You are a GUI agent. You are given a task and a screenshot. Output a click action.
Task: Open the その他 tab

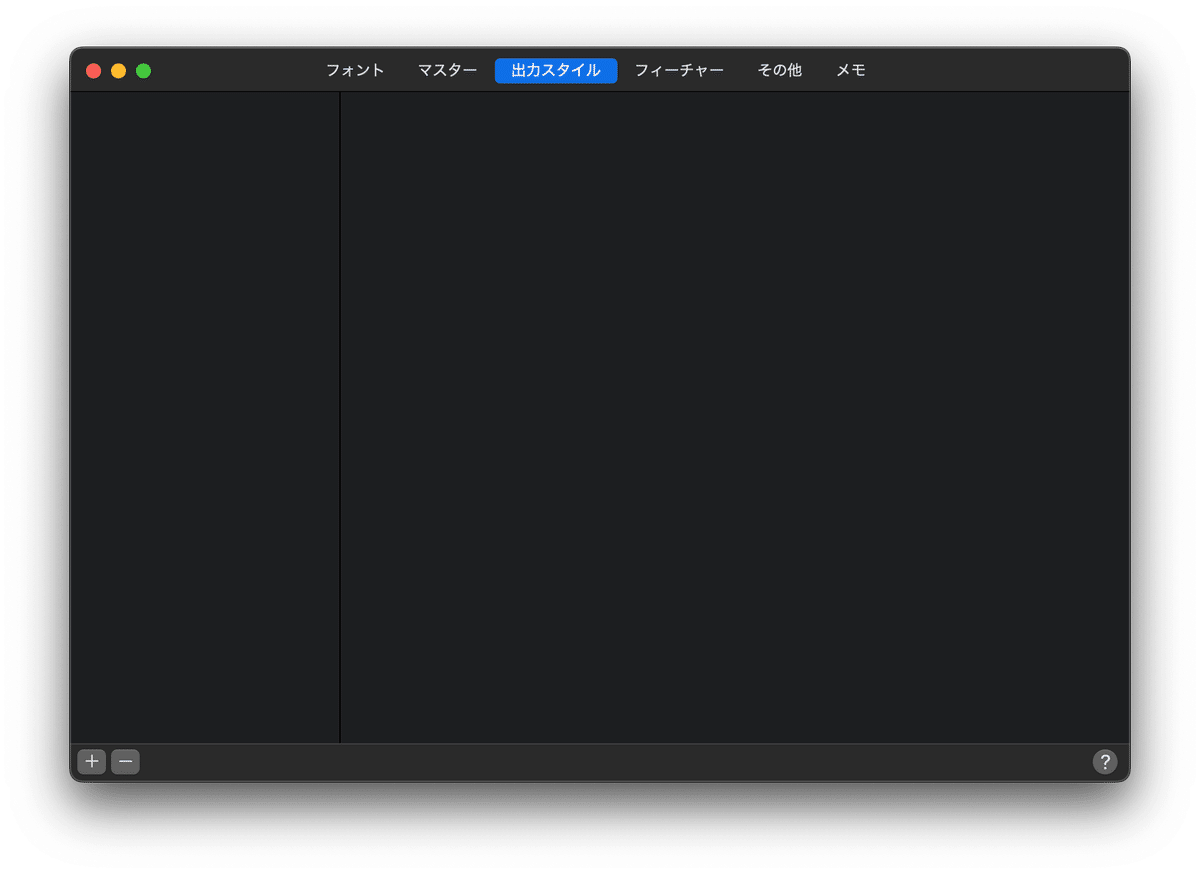pos(779,71)
